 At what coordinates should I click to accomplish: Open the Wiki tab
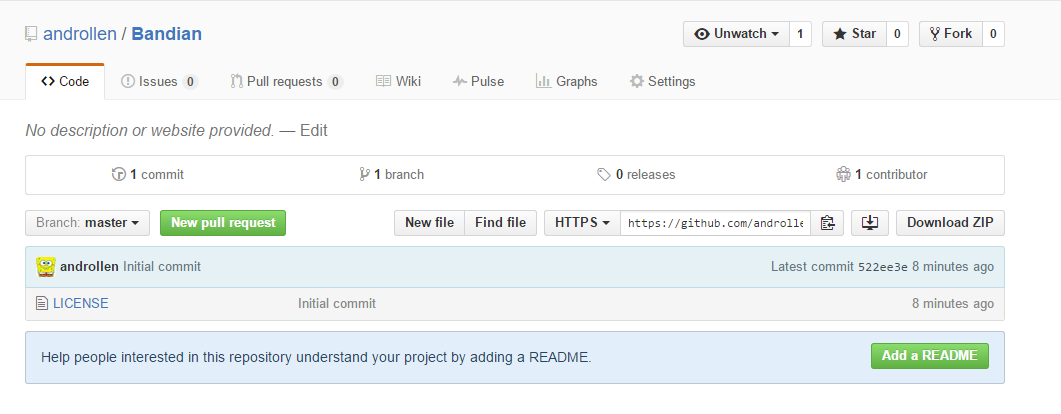click(399, 82)
